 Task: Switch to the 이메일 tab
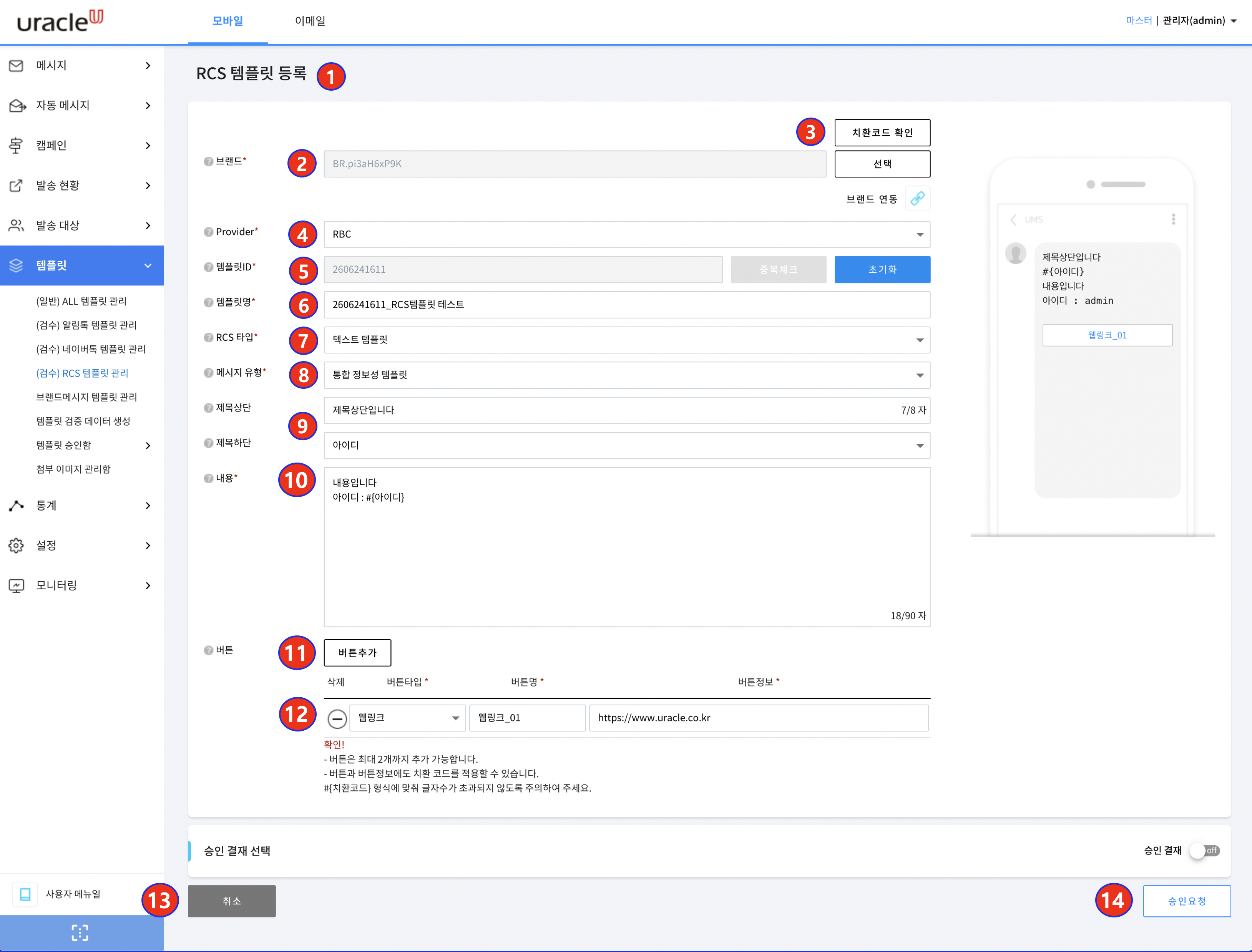(310, 21)
